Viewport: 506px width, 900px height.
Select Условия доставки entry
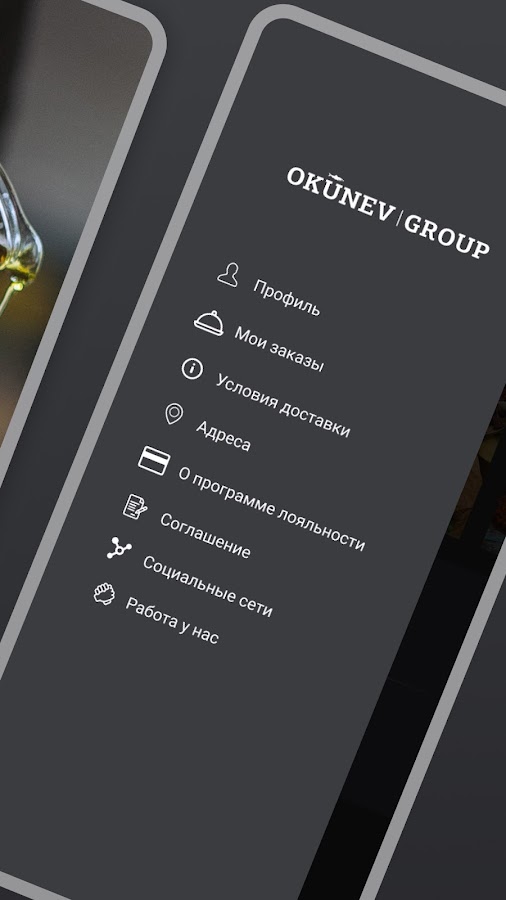(x=282, y=405)
